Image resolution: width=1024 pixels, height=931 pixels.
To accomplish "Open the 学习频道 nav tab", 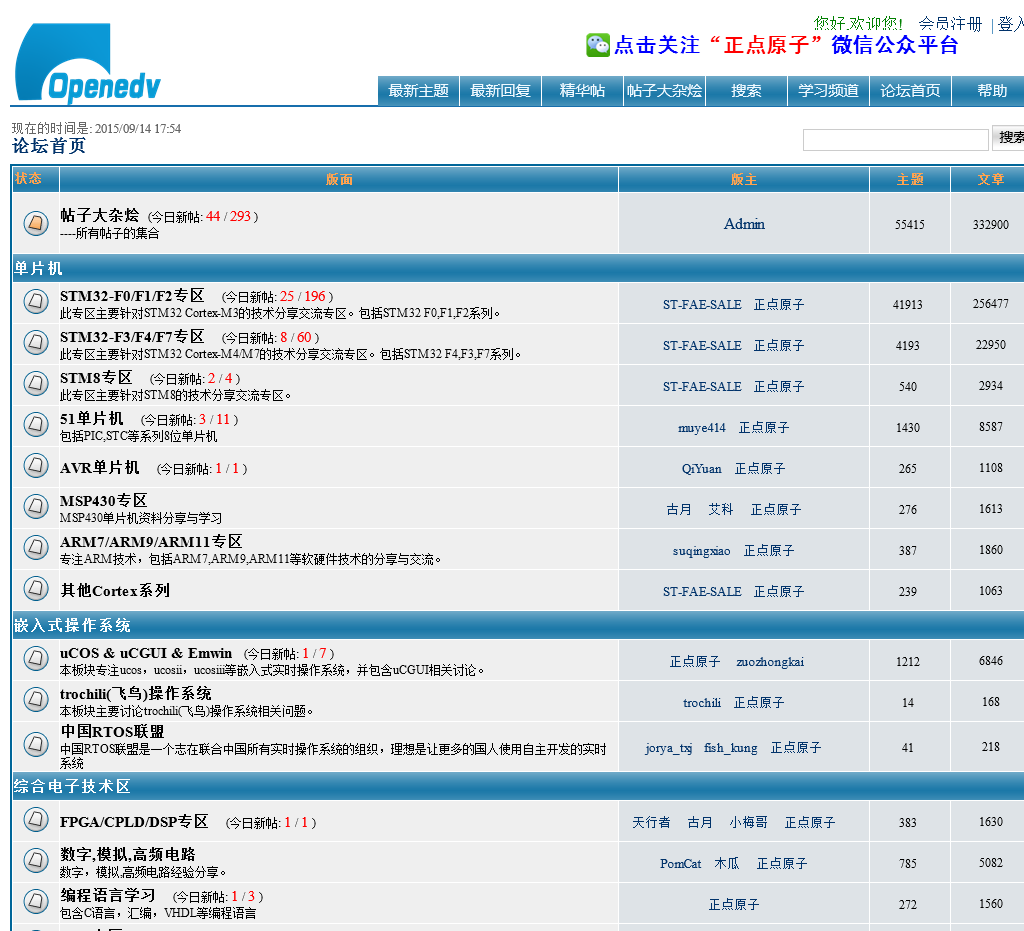I will point(828,91).
